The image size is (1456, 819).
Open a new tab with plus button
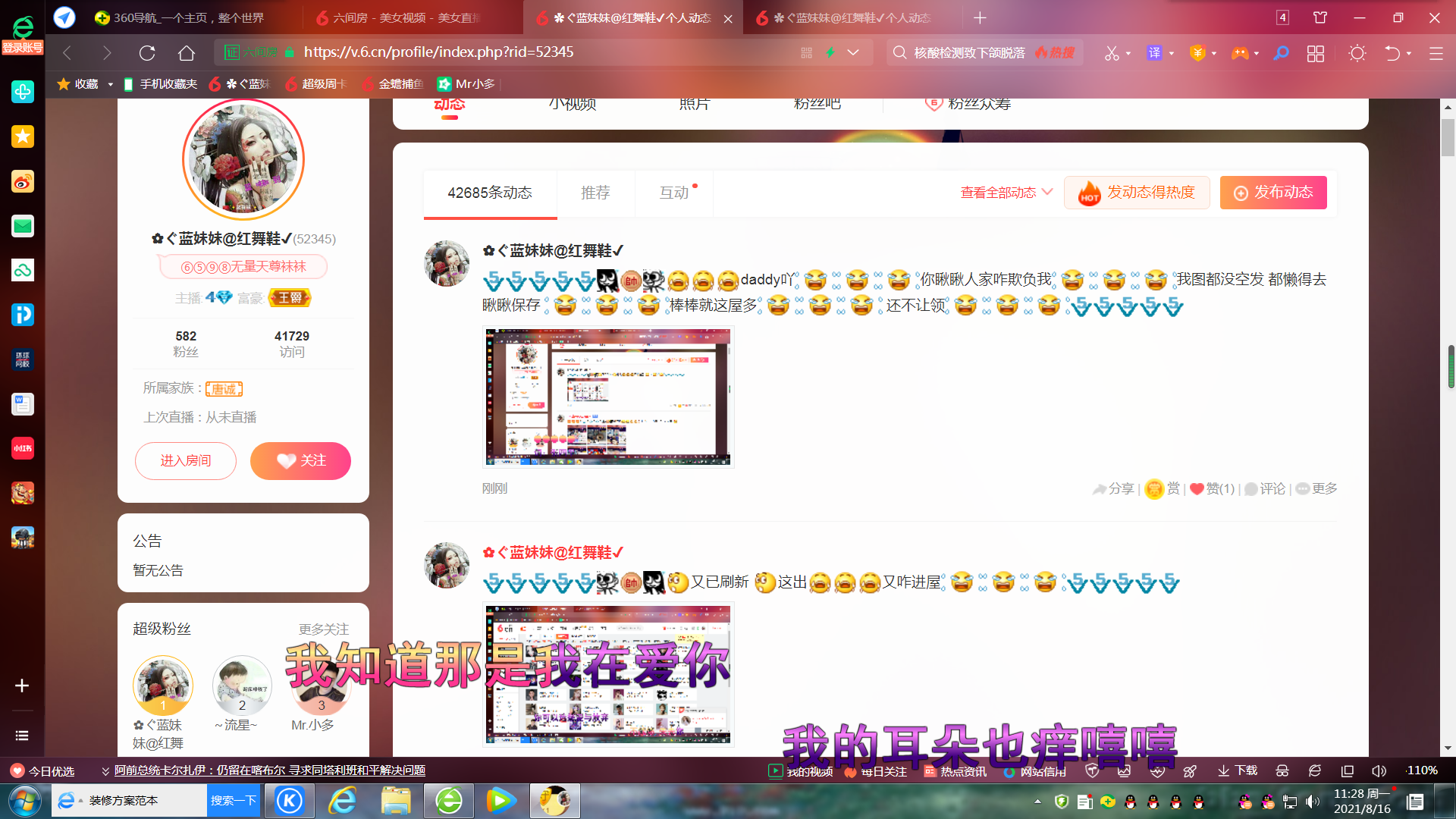point(980,17)
